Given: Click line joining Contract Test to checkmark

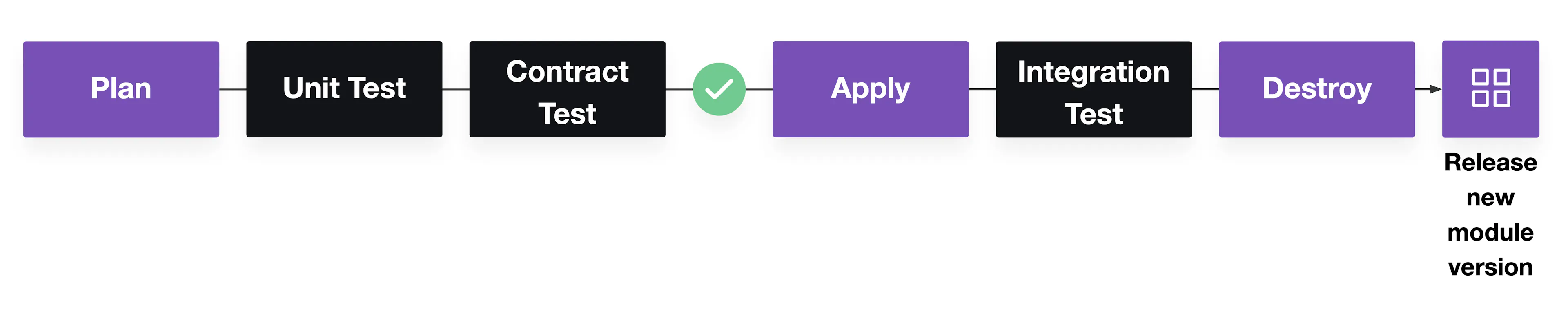Looking at the screenshot, I should tap(679, 89).
